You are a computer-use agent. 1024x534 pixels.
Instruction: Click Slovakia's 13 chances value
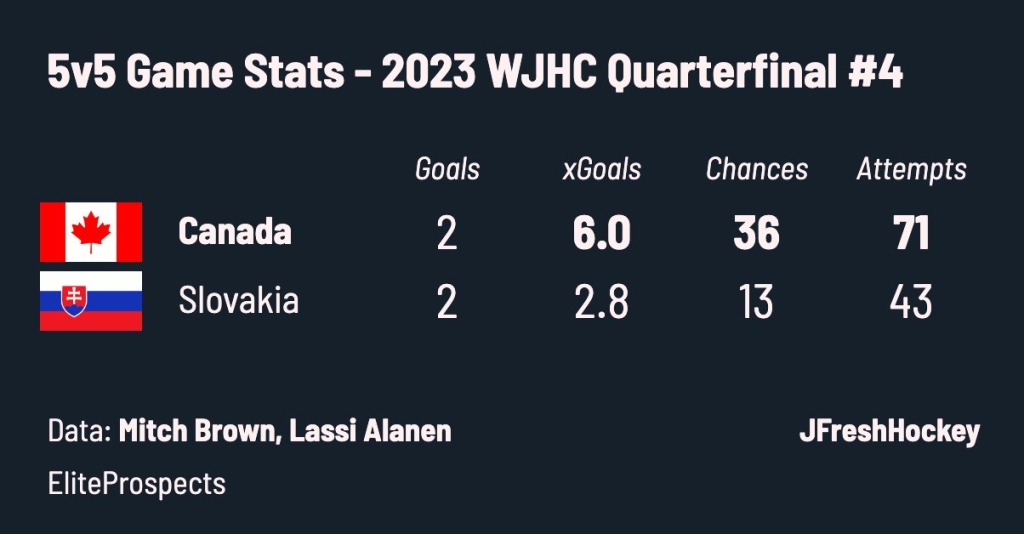(756, 302)
